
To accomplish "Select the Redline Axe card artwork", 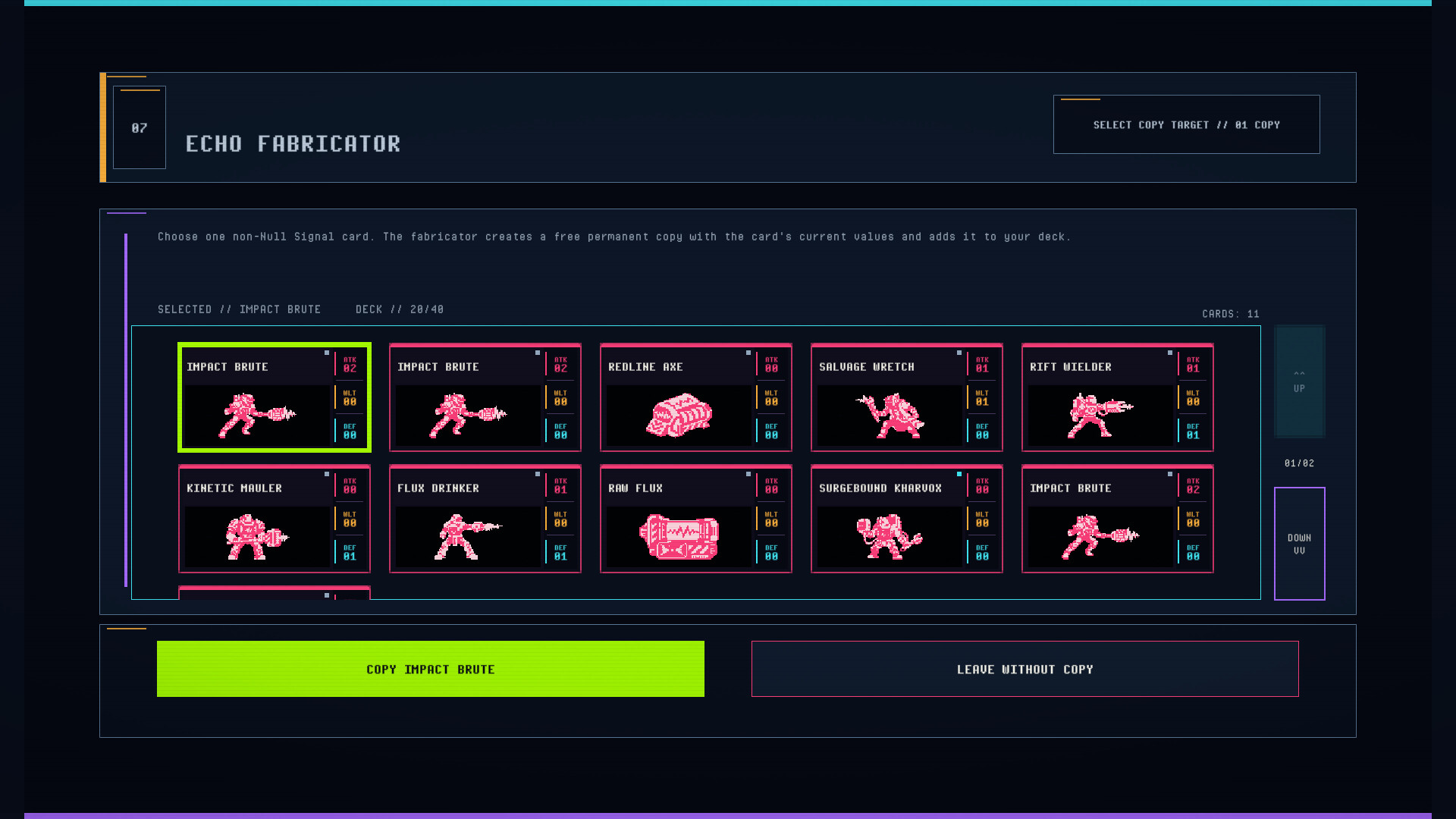I will (x=679, y=415).
